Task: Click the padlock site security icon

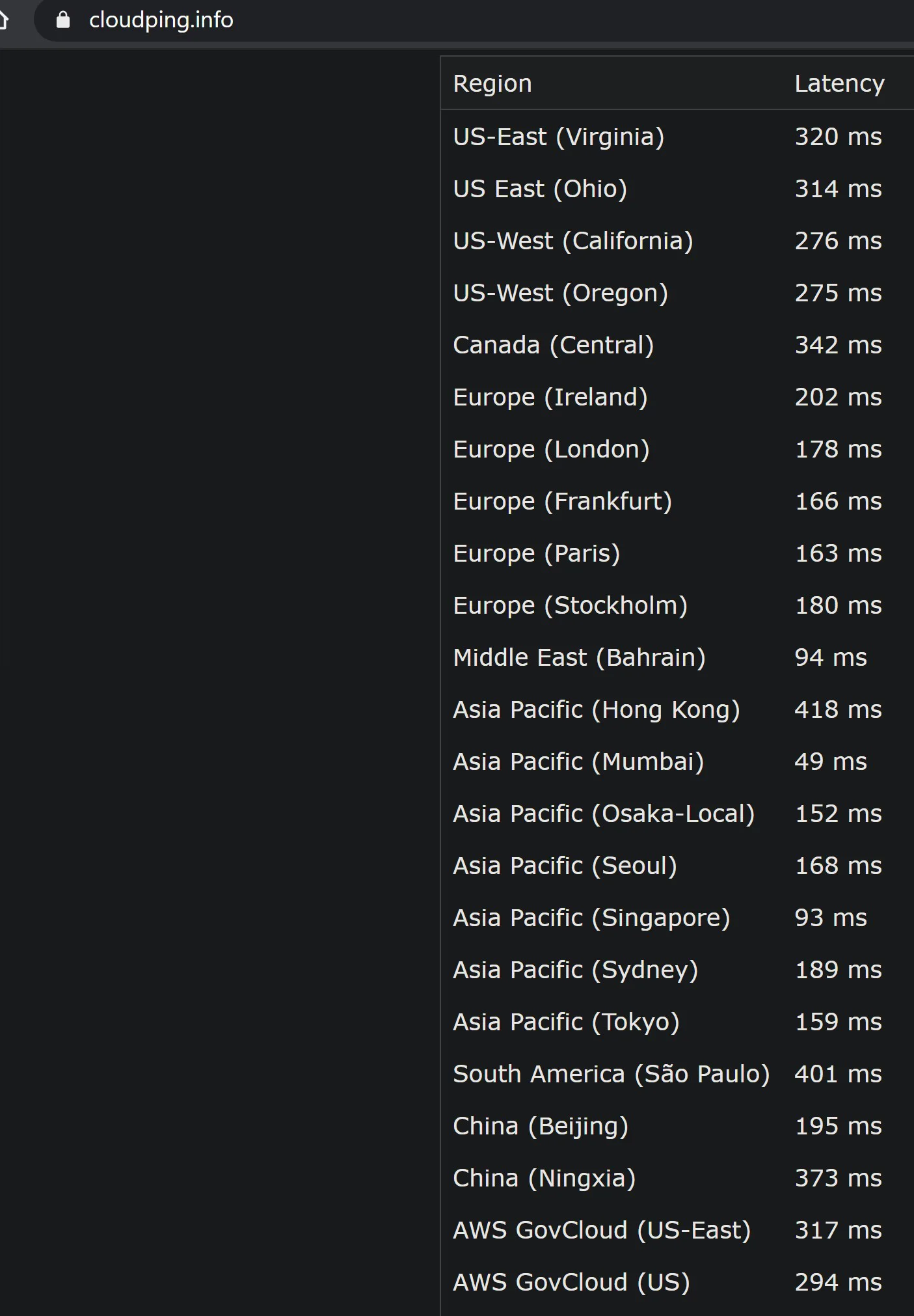Action: (63, 21)
